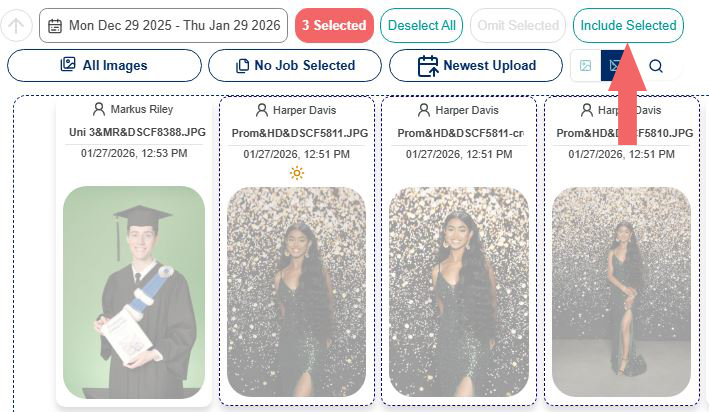709x412 pixels.
Task: Click the person icon on third Harper Davis card
Action: click(586, 110)
